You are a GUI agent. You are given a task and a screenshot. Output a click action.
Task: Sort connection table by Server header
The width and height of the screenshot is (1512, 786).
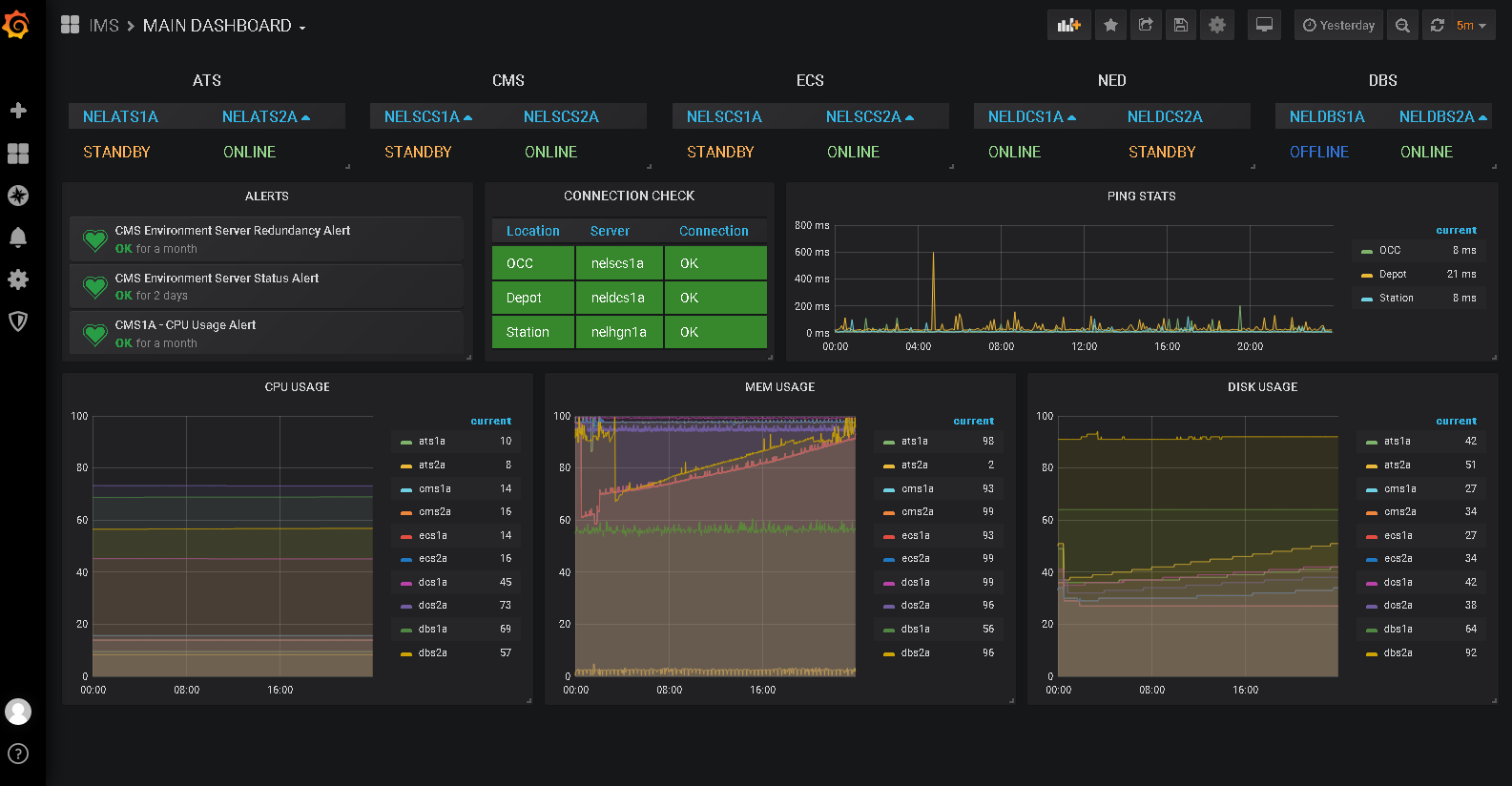(x=610, y=231)
